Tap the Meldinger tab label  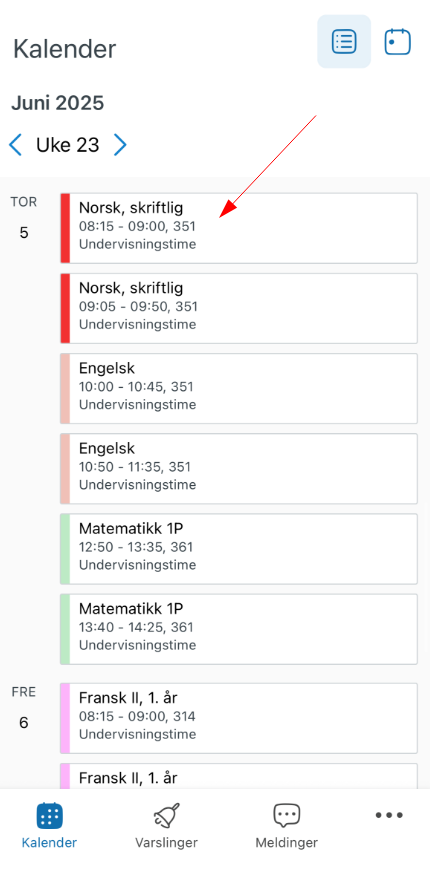(x=287, y=843)
